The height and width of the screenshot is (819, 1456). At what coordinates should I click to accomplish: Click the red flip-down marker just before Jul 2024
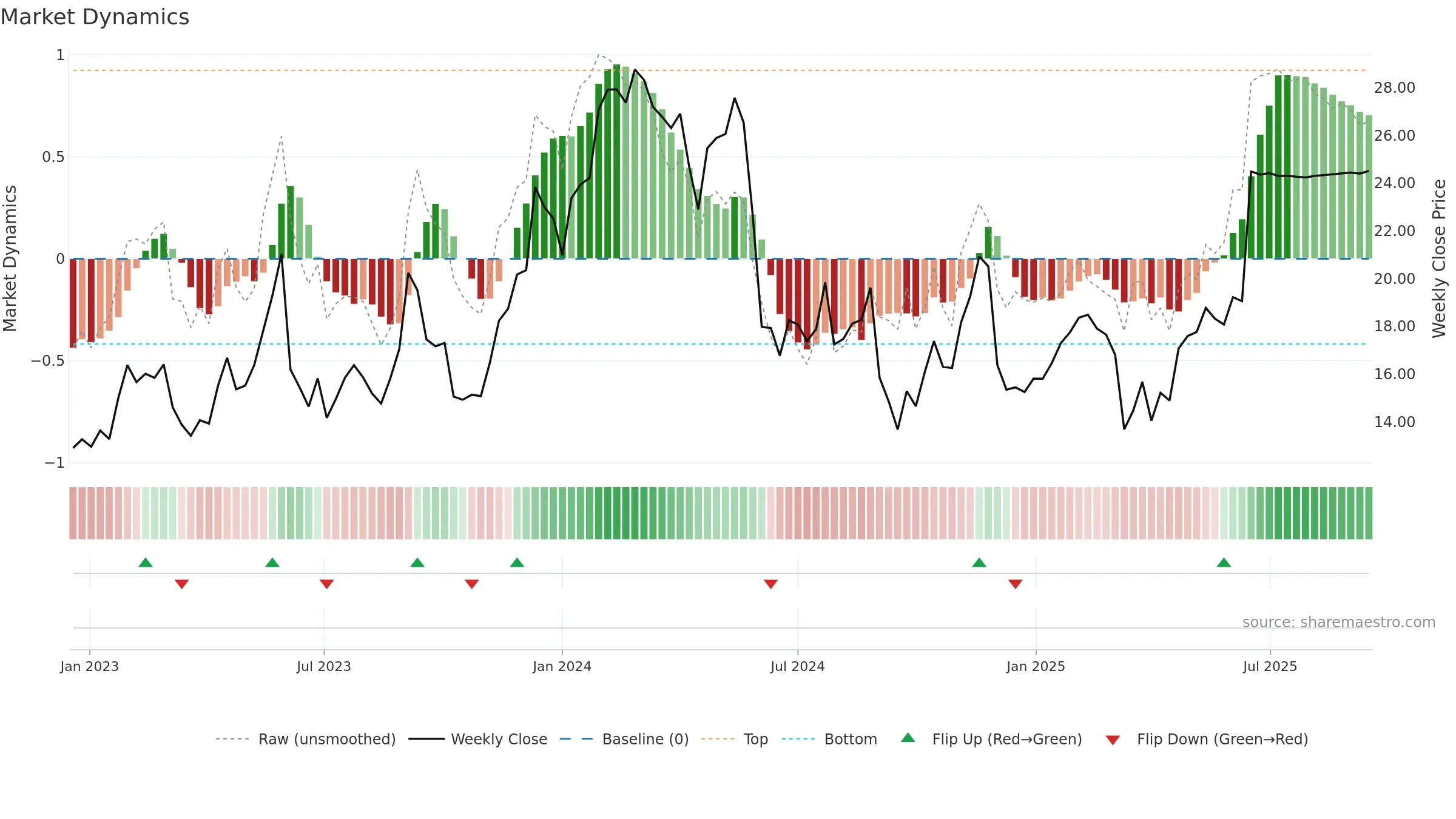tap(771, 584)
